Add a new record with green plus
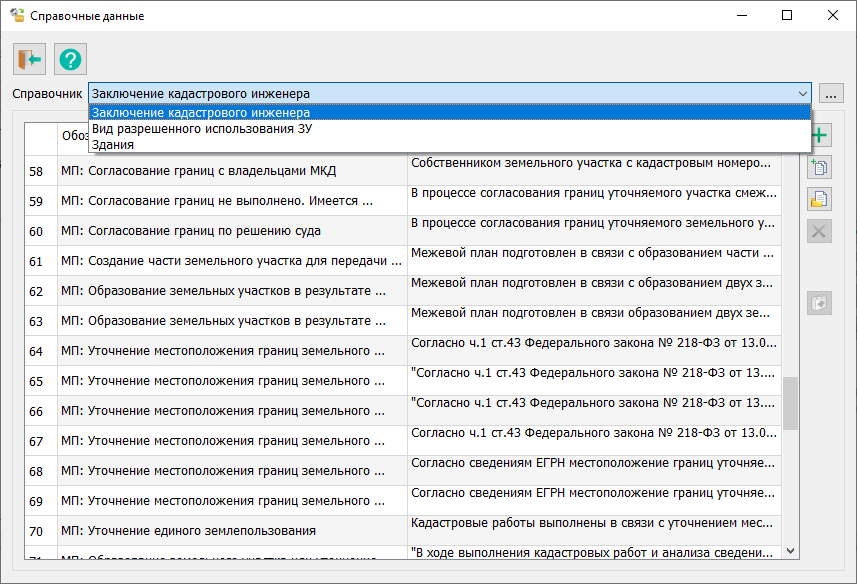Image resolution: width=857 pixels, height=584 pixels. (820, 136)
